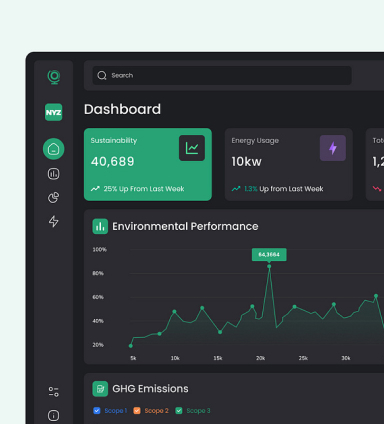
Task: Open the Sustainability 40,689 card
Action: click(x=148, y=164)
